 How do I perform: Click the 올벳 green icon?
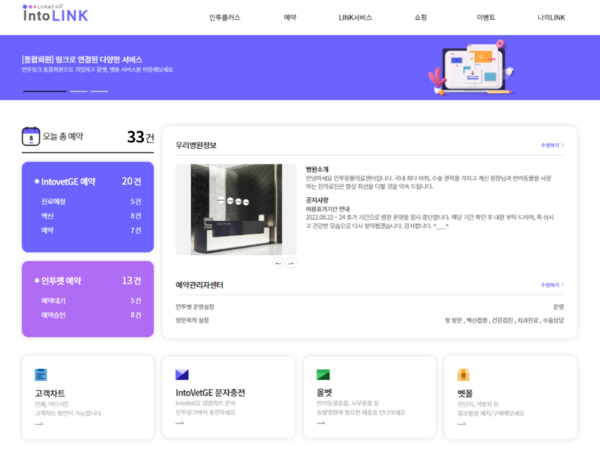[x=323, y=374]
